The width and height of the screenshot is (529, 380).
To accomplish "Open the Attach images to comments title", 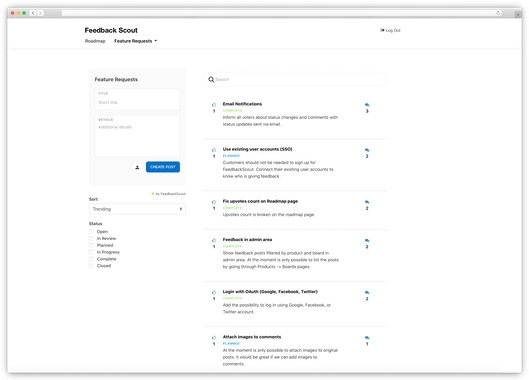I will coord(252,337).
